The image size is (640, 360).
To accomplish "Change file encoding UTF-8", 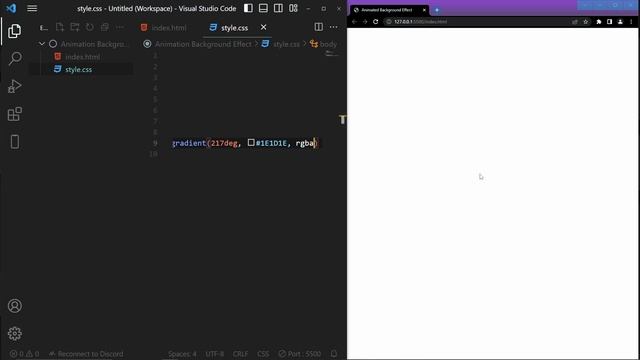I will point(215,354).
